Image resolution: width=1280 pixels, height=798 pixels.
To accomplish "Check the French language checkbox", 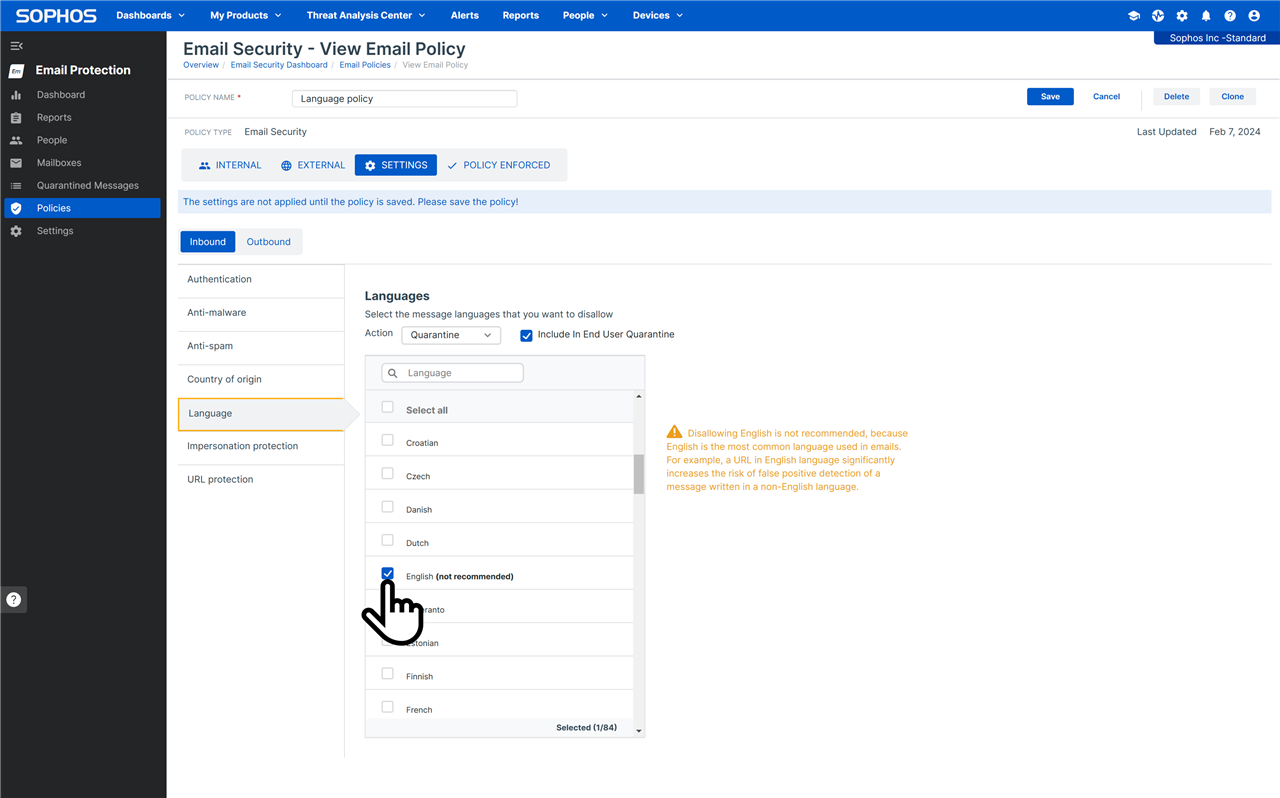I will click(x=388, y=707).
